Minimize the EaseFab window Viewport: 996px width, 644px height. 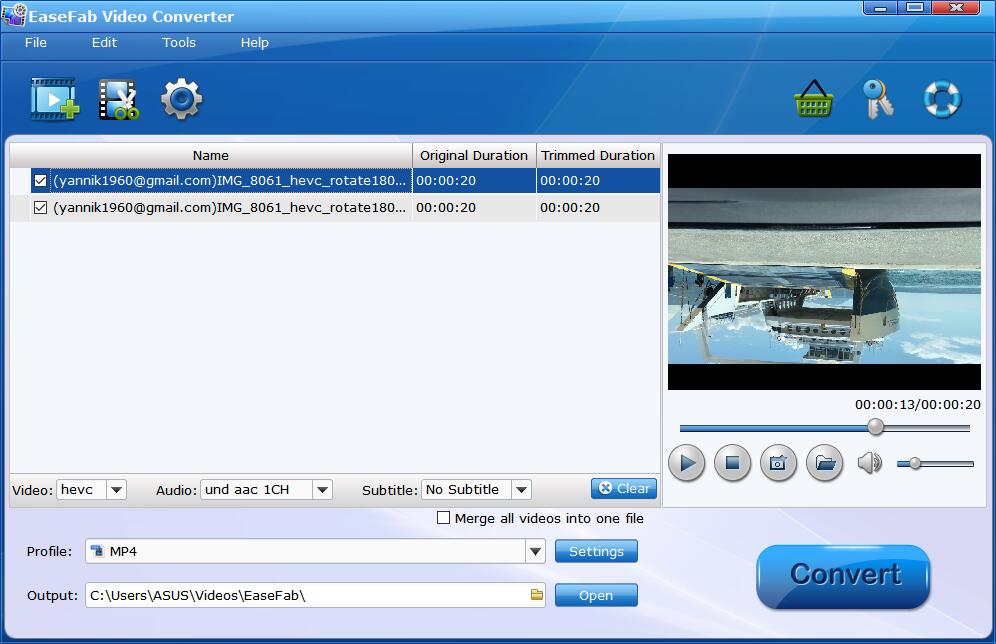coord(880,8)
